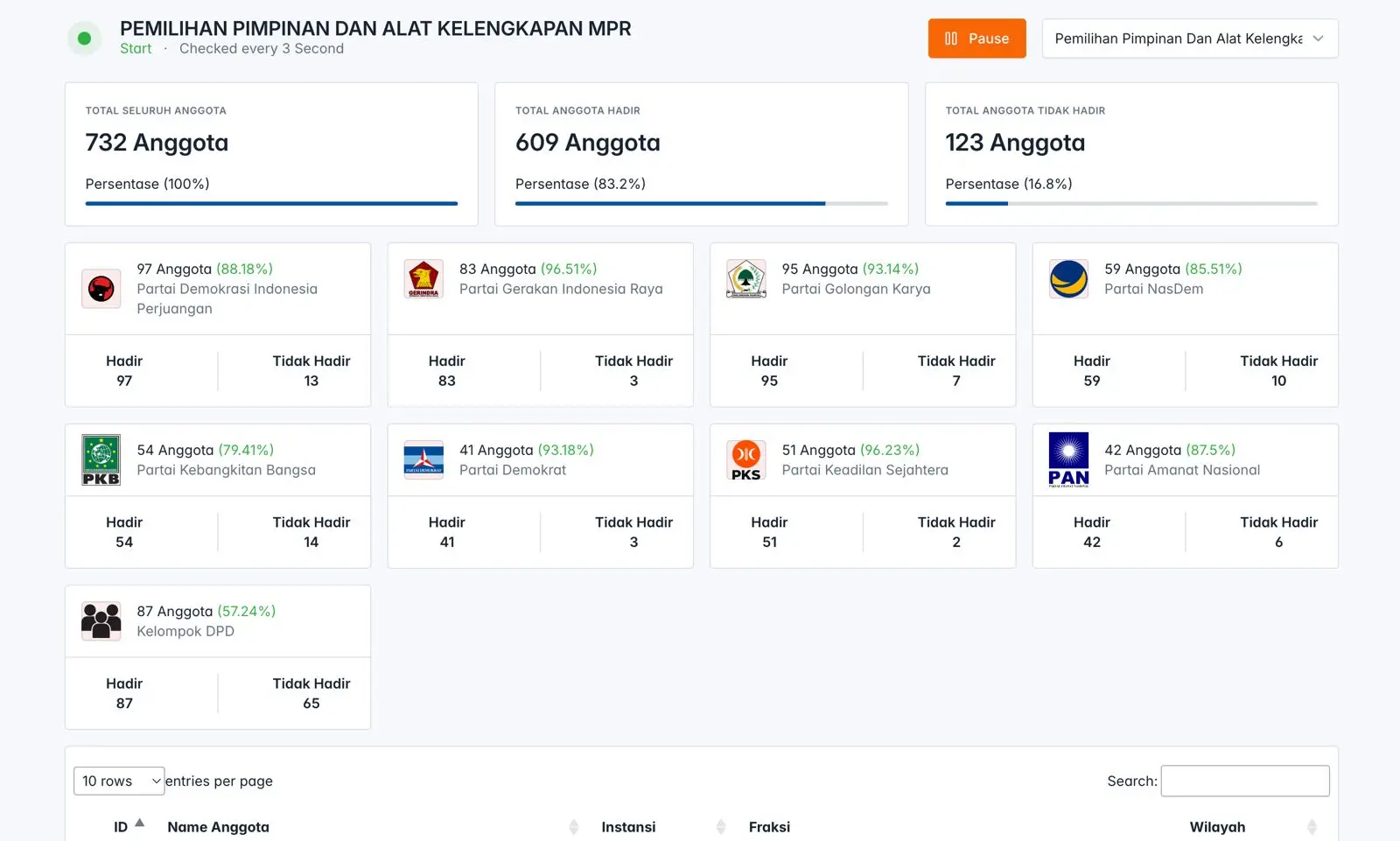Image resolution: width=1400 pixels, height=841 pixels.
Task: Click the Partai Demokrat logo
Action: (423, 460)
